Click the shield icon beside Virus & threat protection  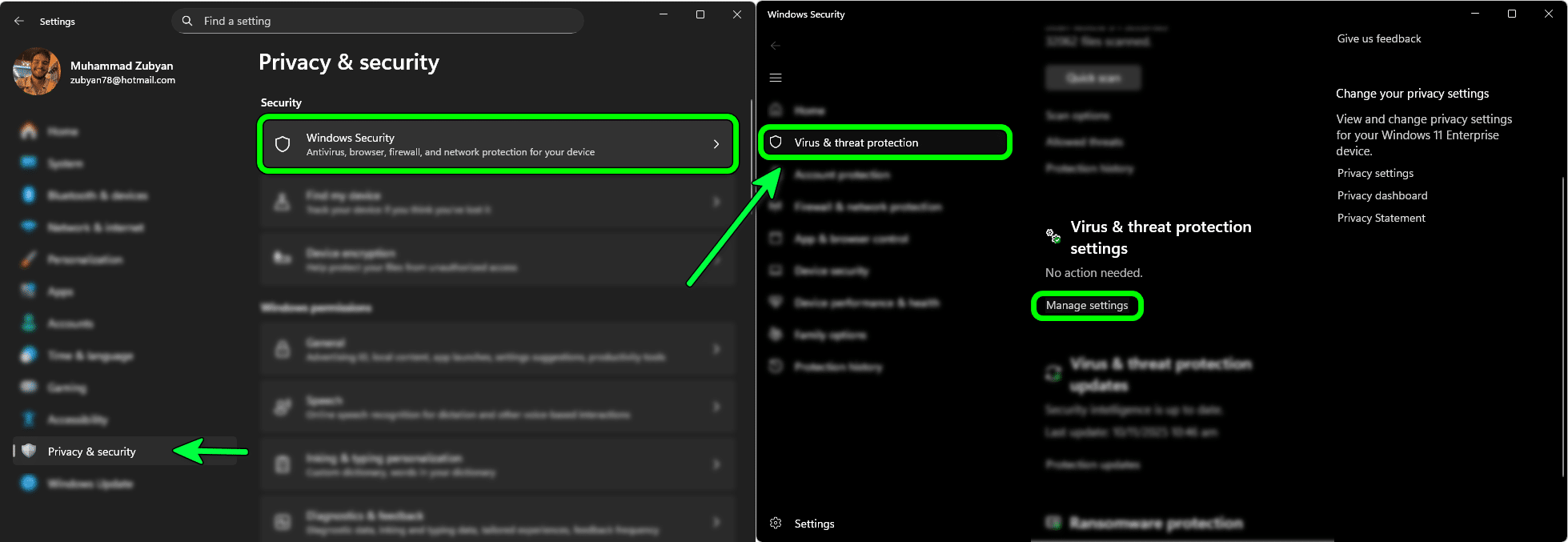(x=776, y=143)
